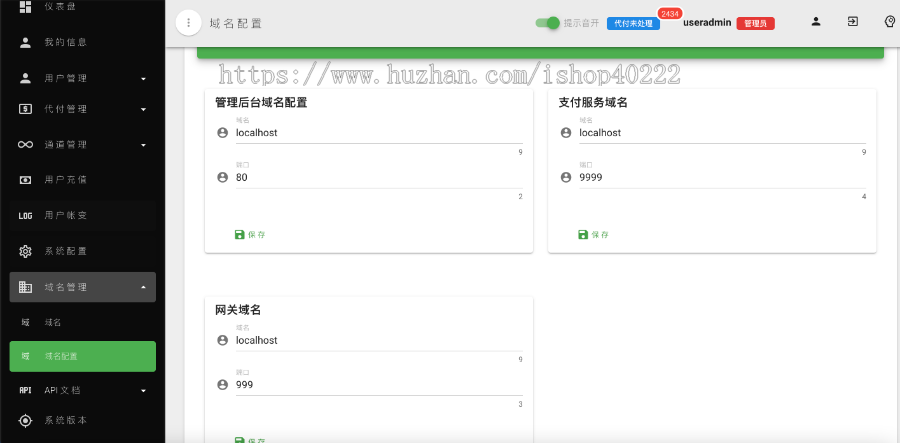Save the 支付服务域名 settings
900x443 pixels.
click(x=594, y=235)
